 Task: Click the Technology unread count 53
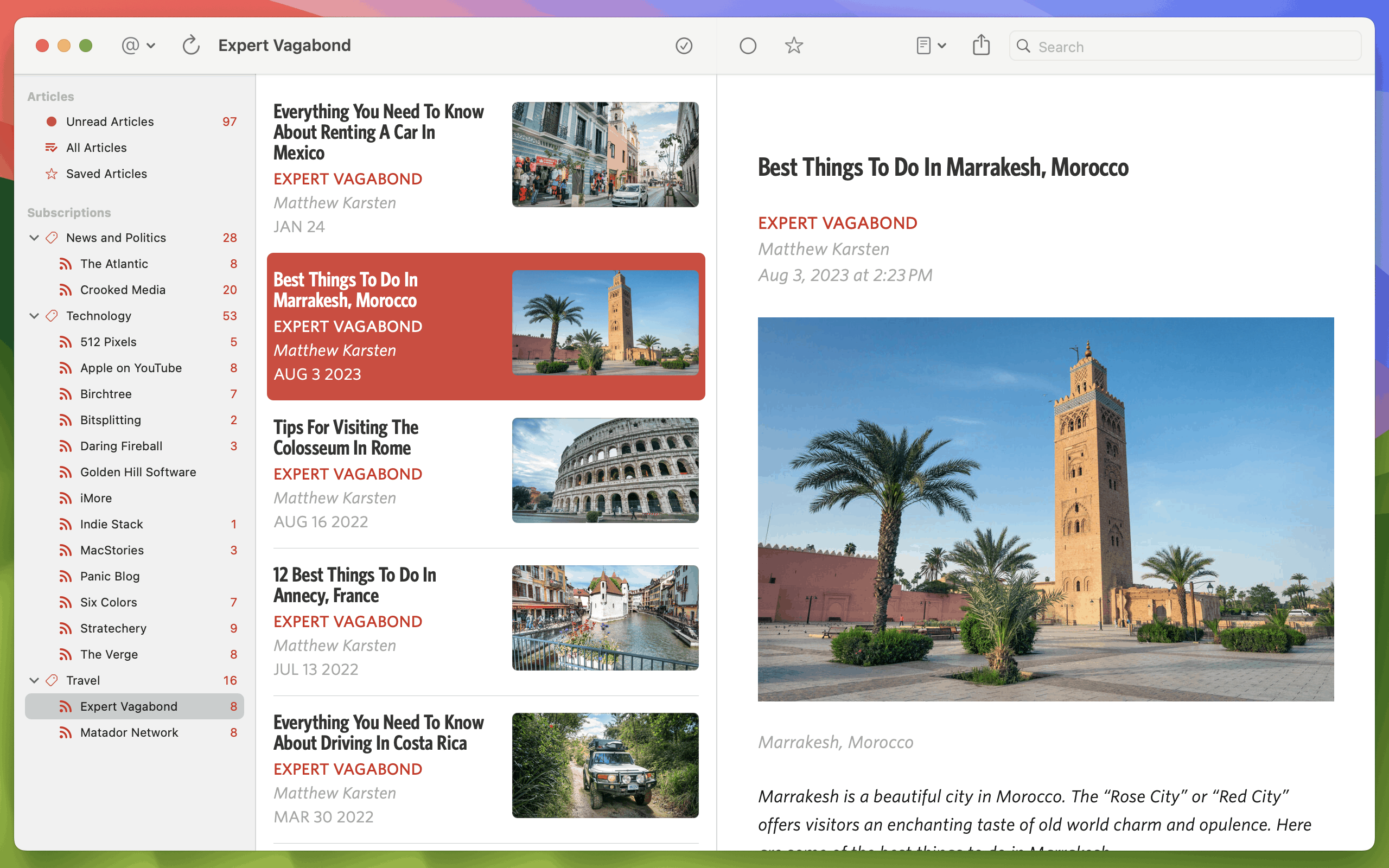point(230,316)
